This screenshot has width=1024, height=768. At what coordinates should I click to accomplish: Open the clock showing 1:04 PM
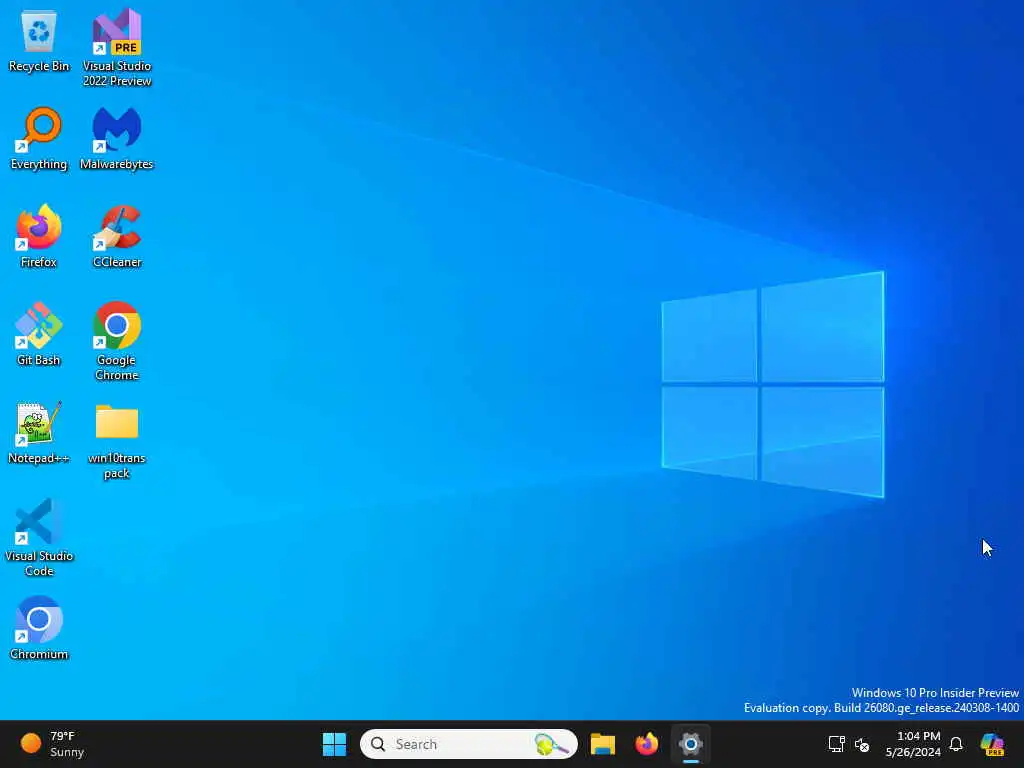[913, 744]
